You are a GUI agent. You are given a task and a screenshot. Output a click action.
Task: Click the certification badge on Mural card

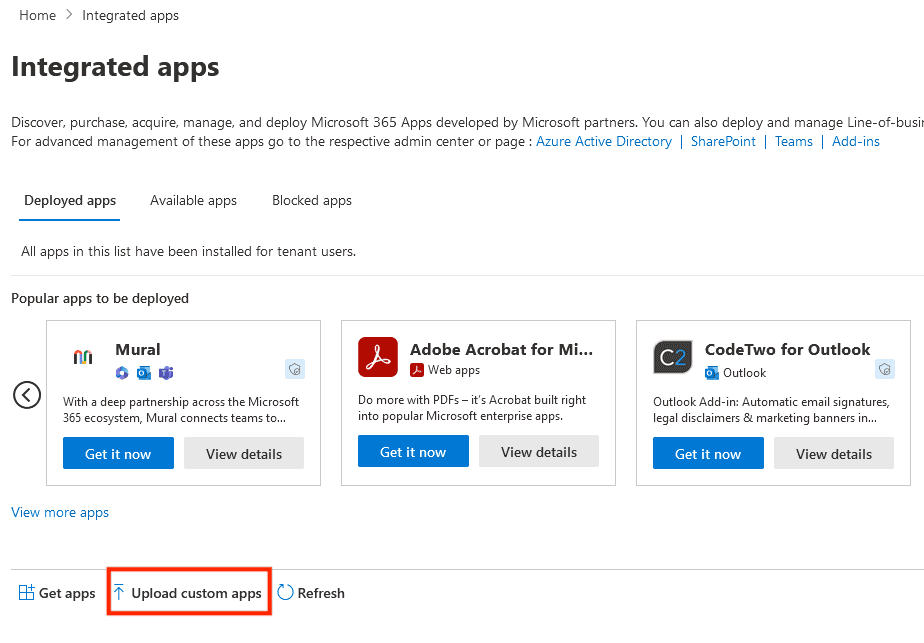pyautogui.click(x=295, y=369)
